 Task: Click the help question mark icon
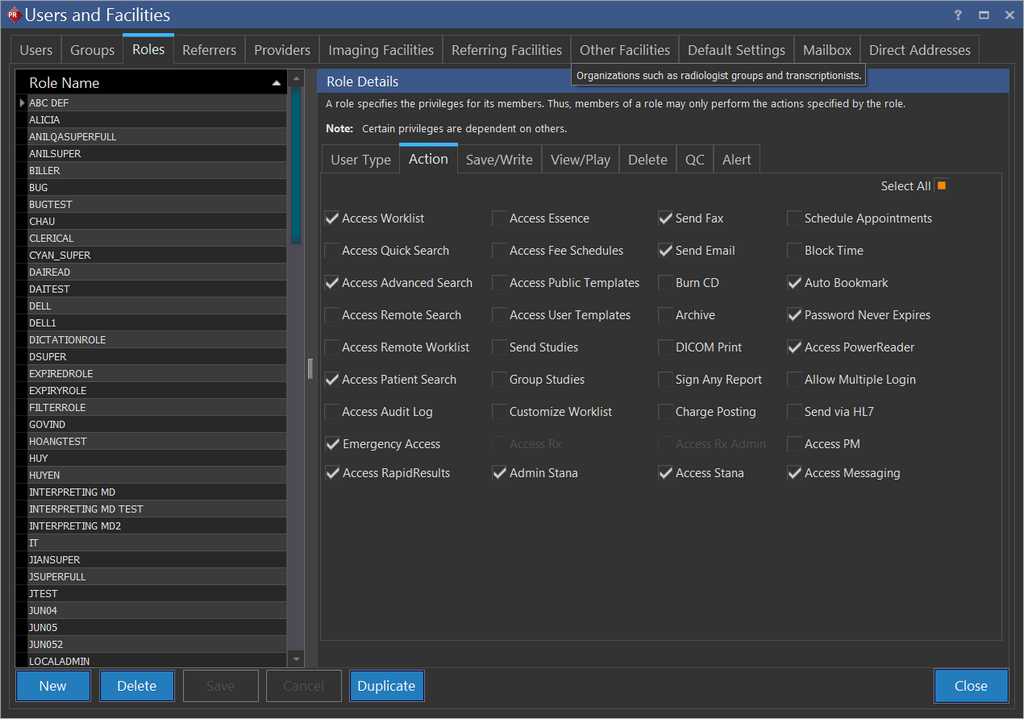pyautogui.click(x=959, y=15)
